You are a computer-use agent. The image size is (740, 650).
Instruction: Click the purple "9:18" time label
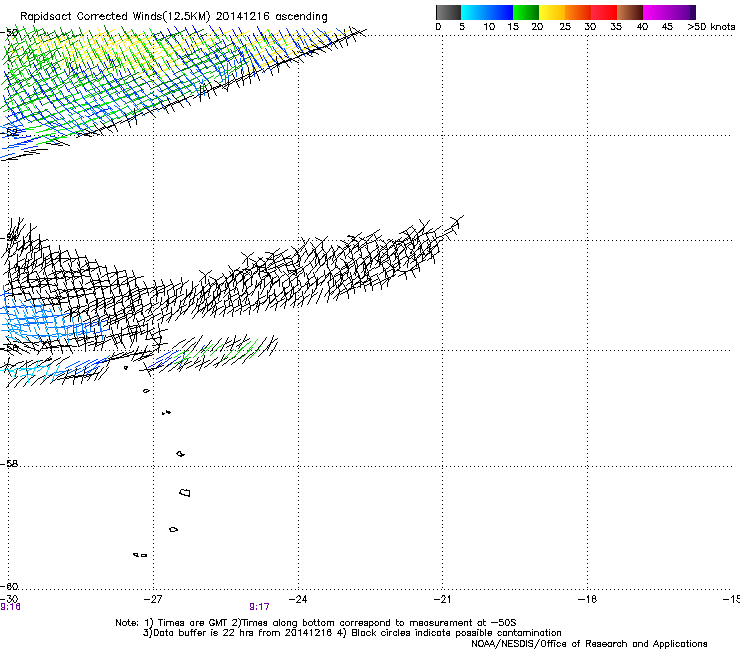(x=10, y=607)
